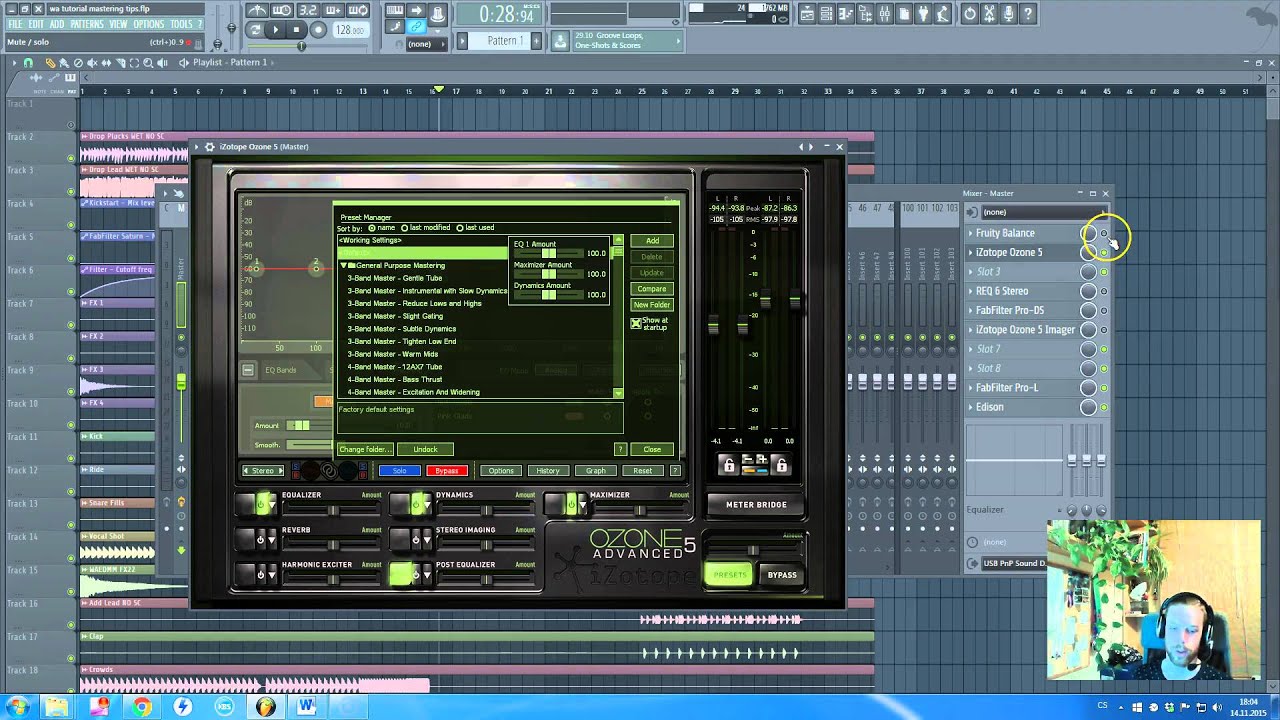The height and width of the screenshot is (720, 1280).
Task: Select sort by last modified radio button
Action: pos(404,228)
